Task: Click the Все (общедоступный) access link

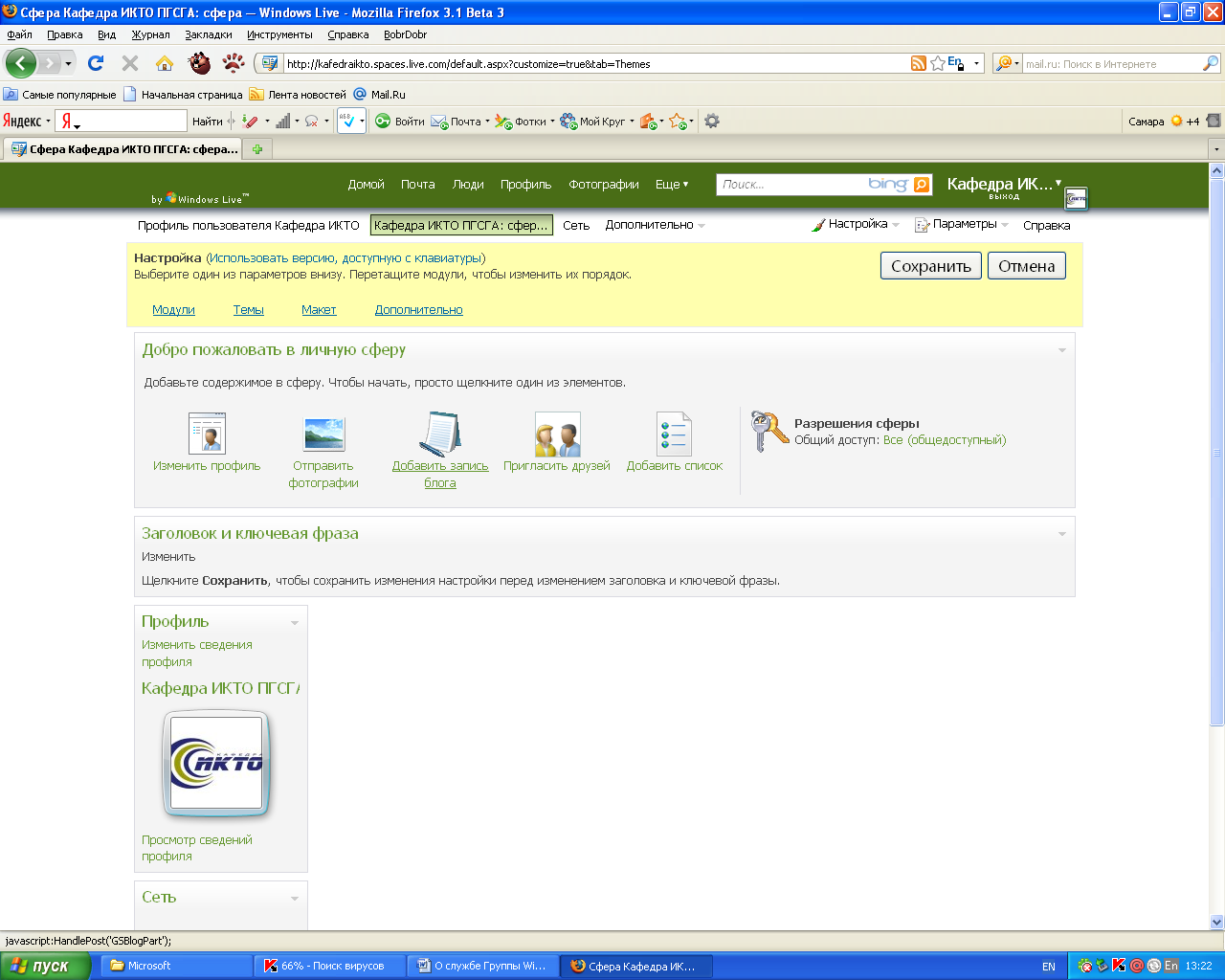Action: (x=945, y=440)
